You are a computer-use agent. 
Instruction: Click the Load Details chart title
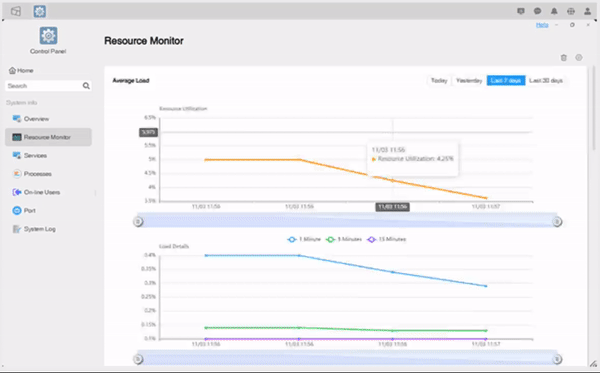(x=174, y=246)
